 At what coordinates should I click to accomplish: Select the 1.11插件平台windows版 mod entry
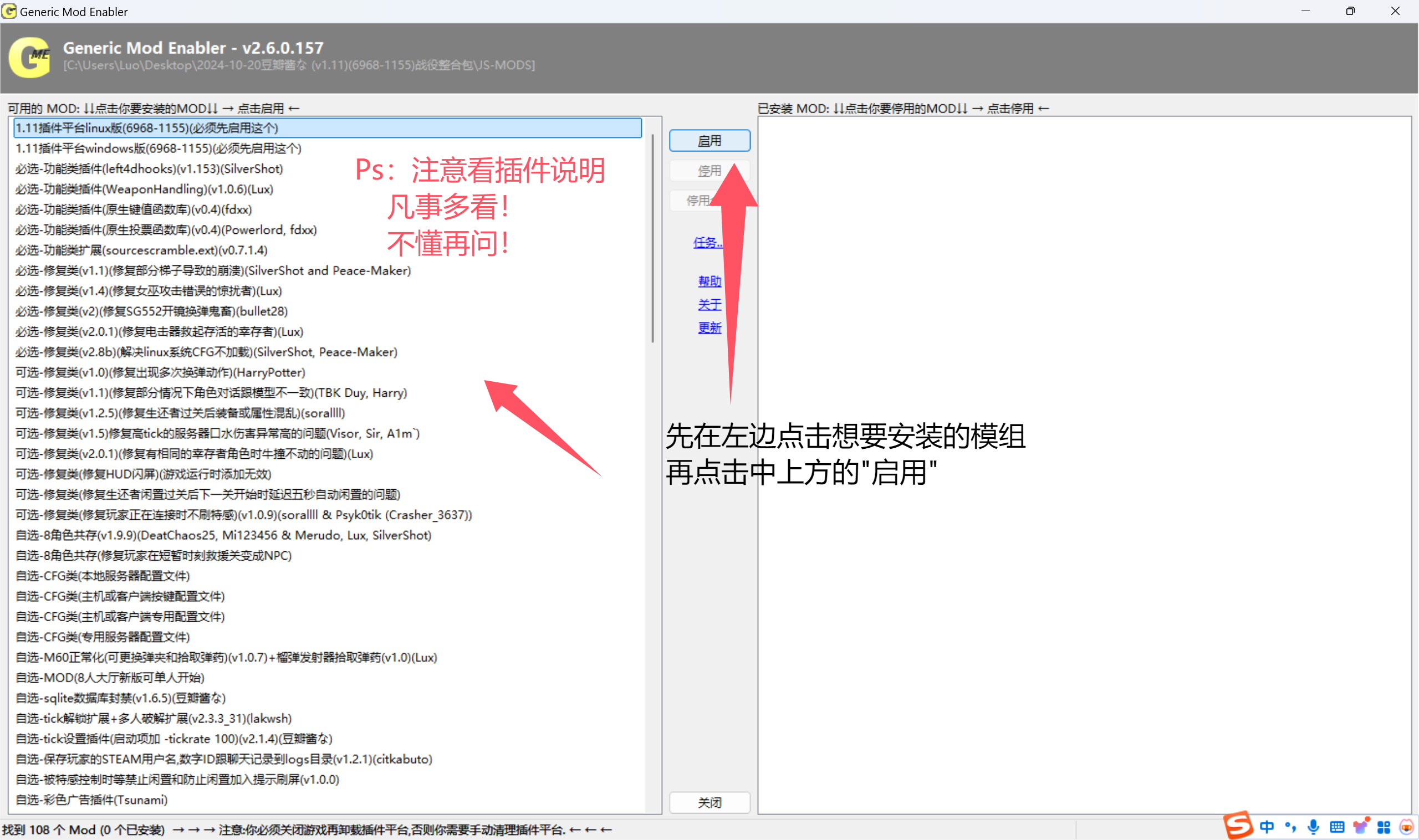click(159, 148)
